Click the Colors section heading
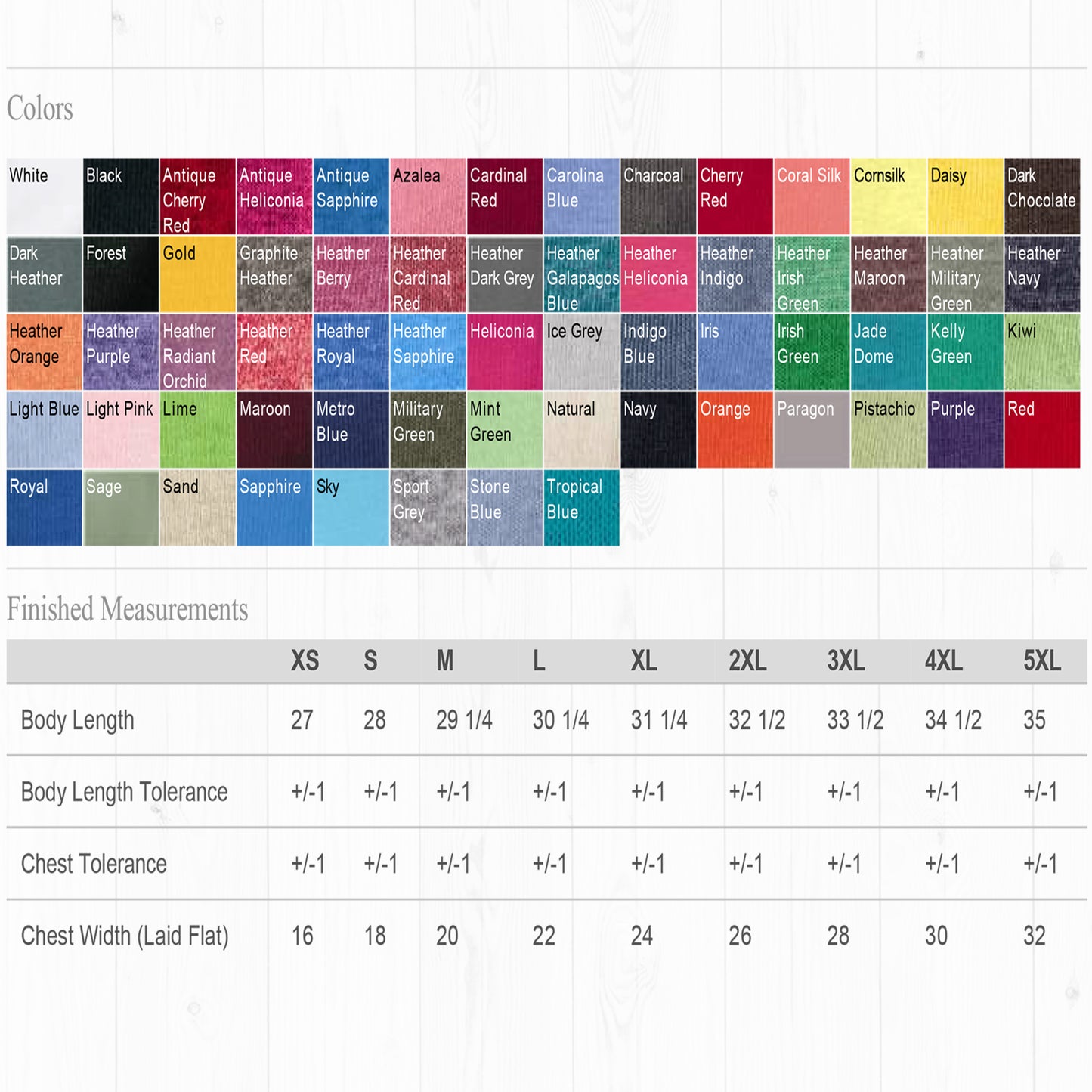 click(40, 109)
